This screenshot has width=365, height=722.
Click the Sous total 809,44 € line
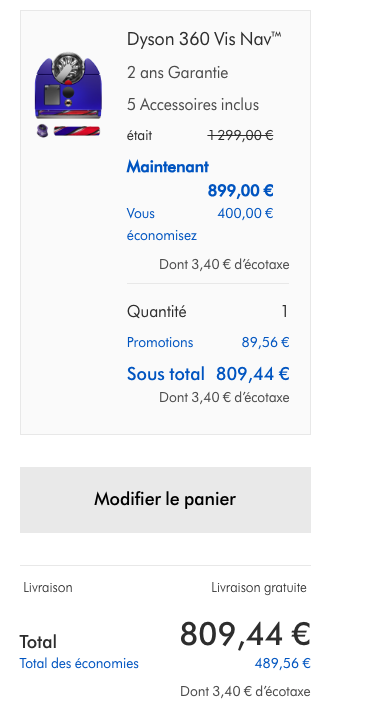(x=208, y=373)
